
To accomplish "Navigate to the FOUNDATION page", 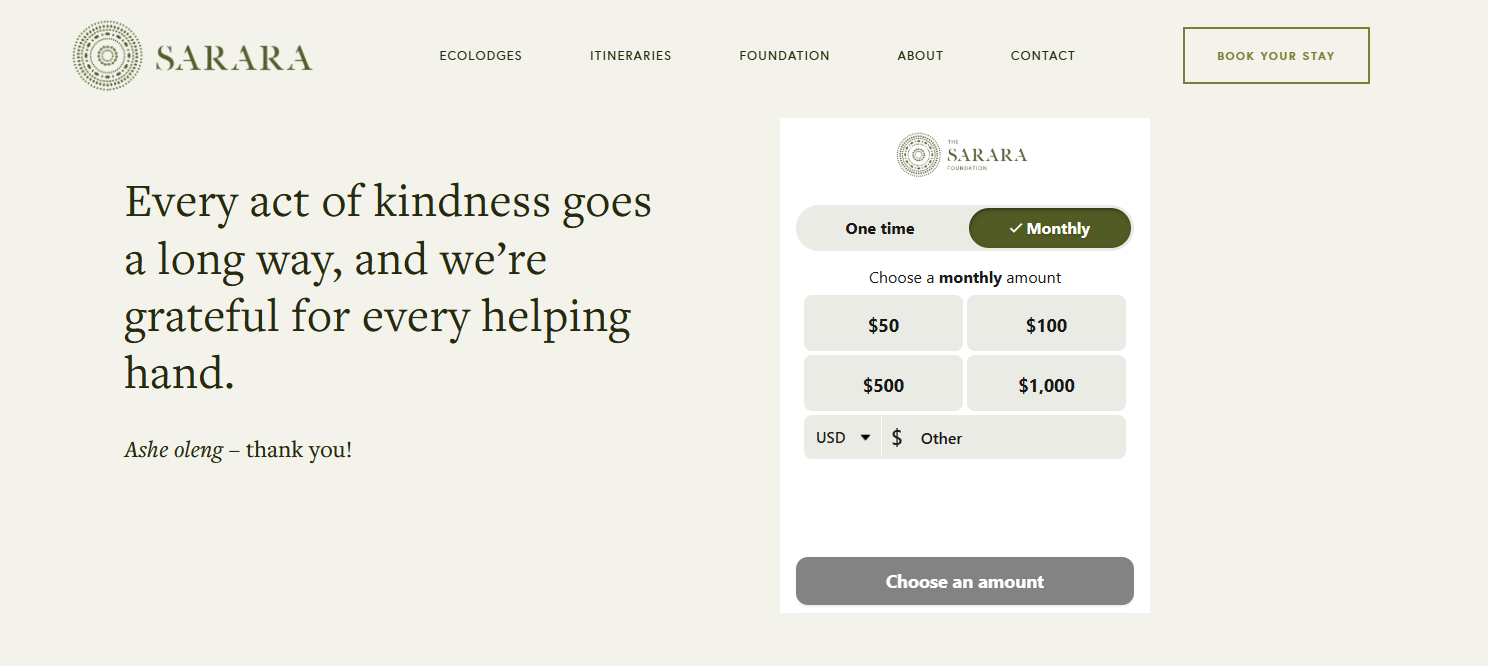I will click(784, 56).
